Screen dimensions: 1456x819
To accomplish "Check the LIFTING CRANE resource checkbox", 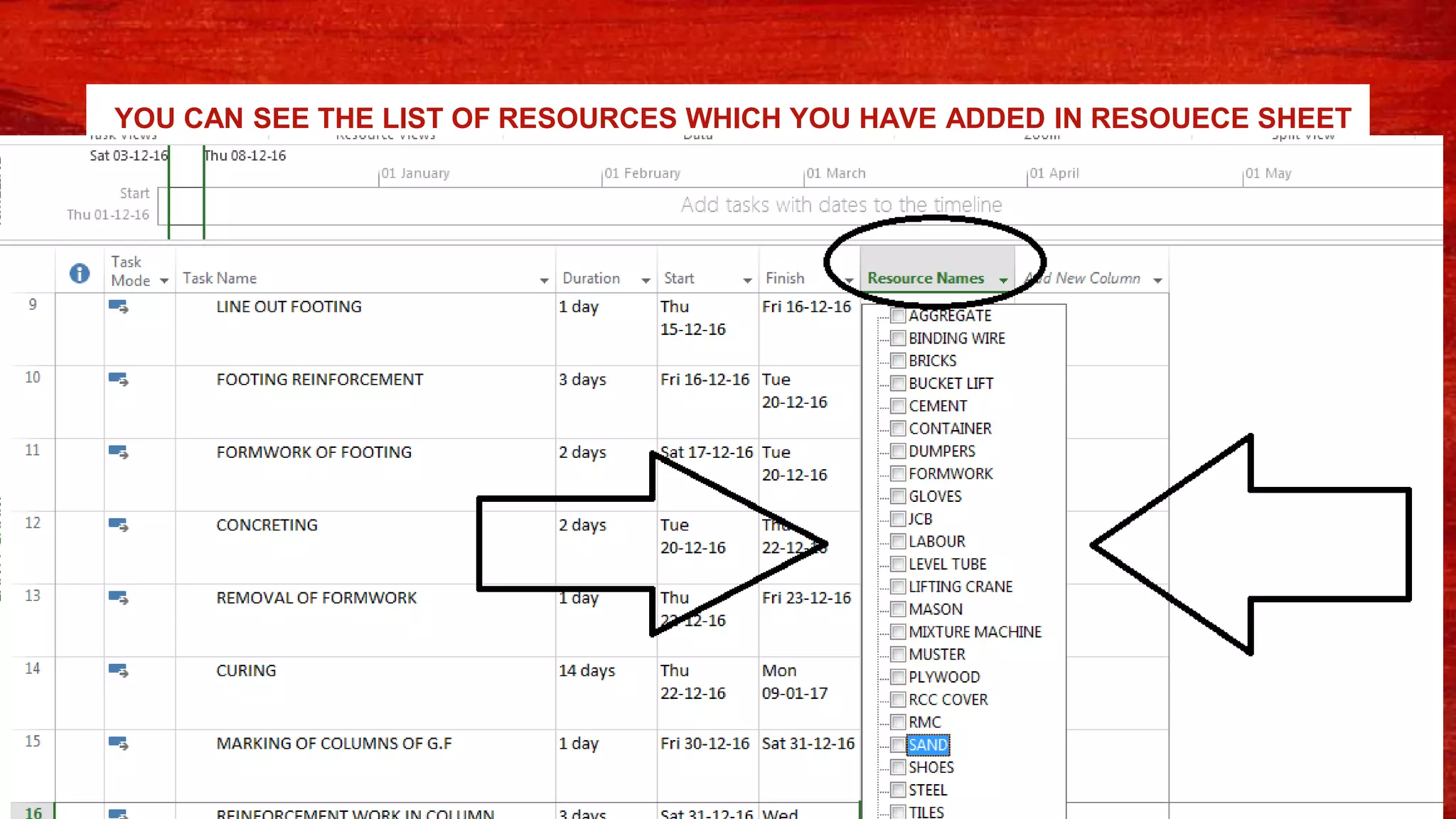I will tap(898, 587).
